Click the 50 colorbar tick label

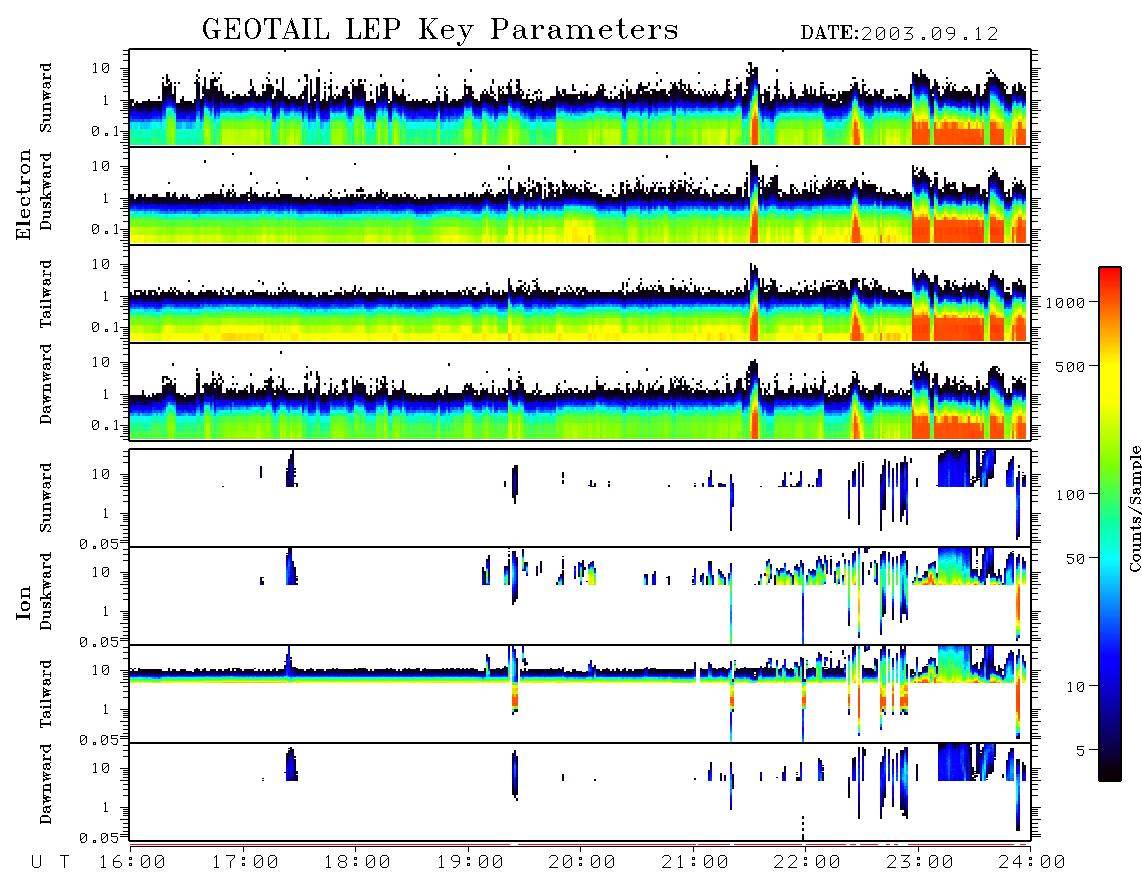(1075, 559)
